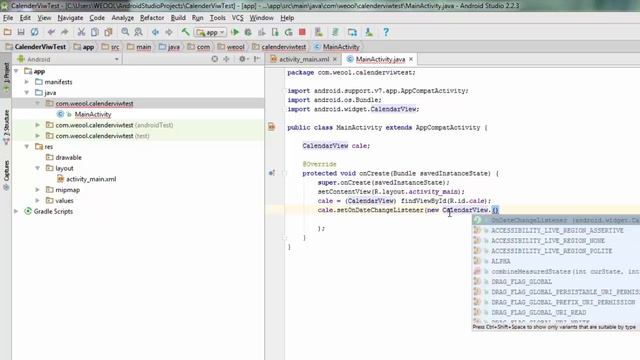Open the app run configuration dropdown
Screen dimensions: 640x360
210,32
